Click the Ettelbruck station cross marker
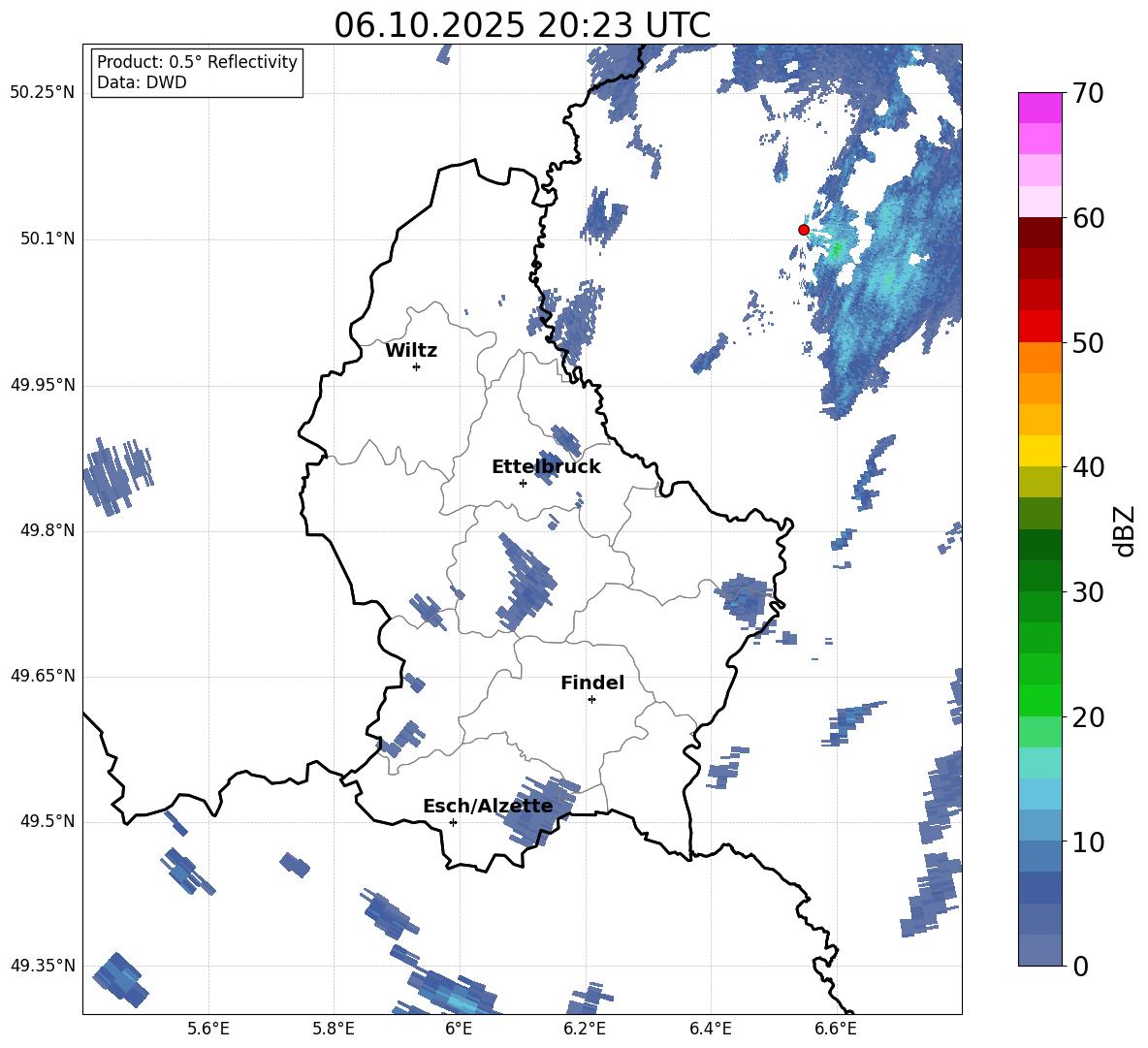This screenshot has width=1148, height=1048. [x=523, y=483]
